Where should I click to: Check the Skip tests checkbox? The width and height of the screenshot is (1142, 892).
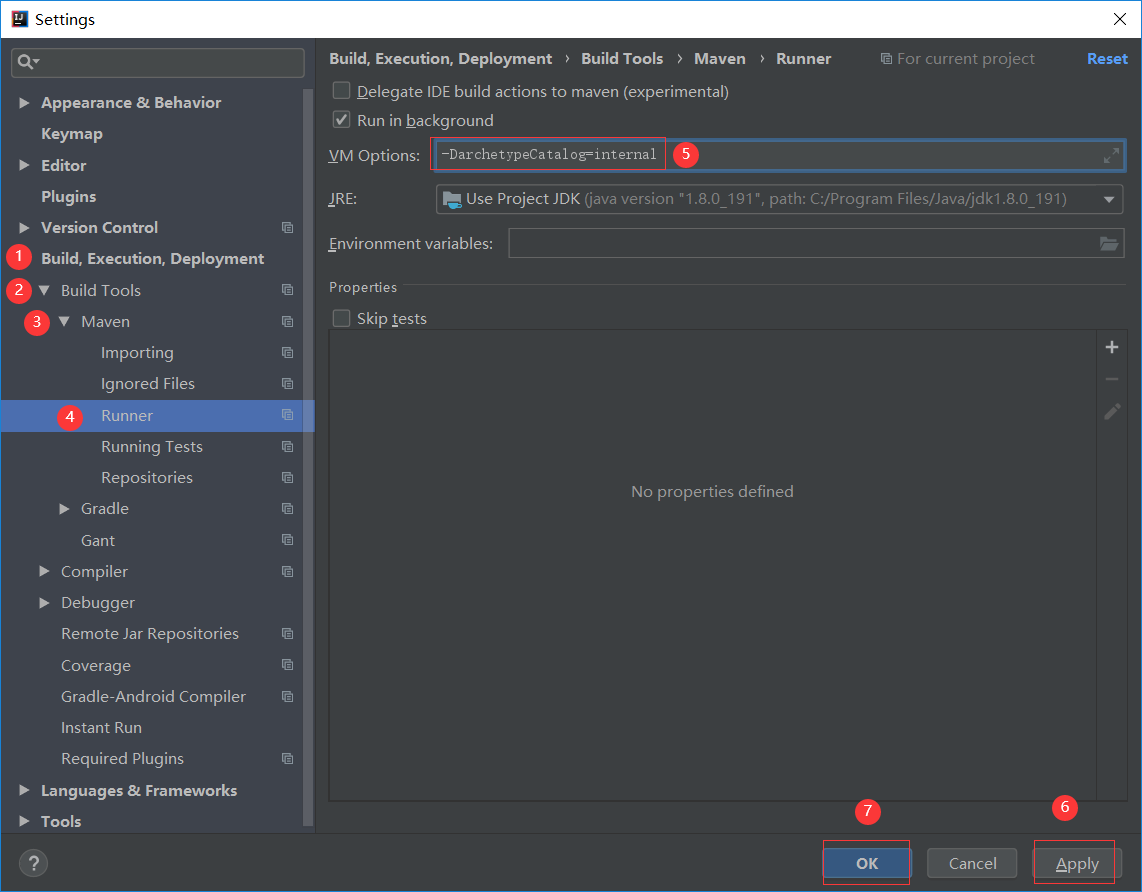341,318
